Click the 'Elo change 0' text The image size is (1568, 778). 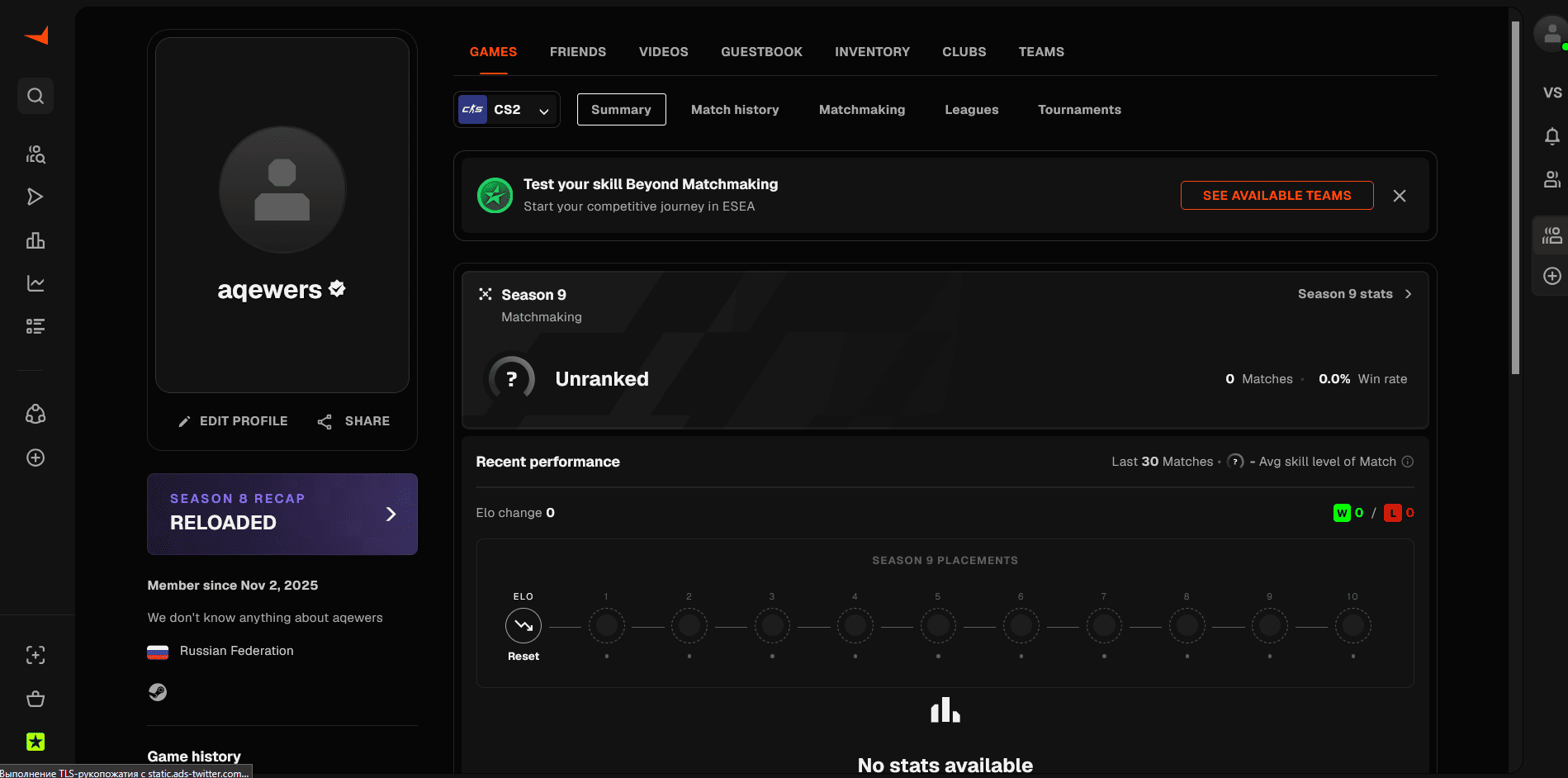(x=515, y=513)
